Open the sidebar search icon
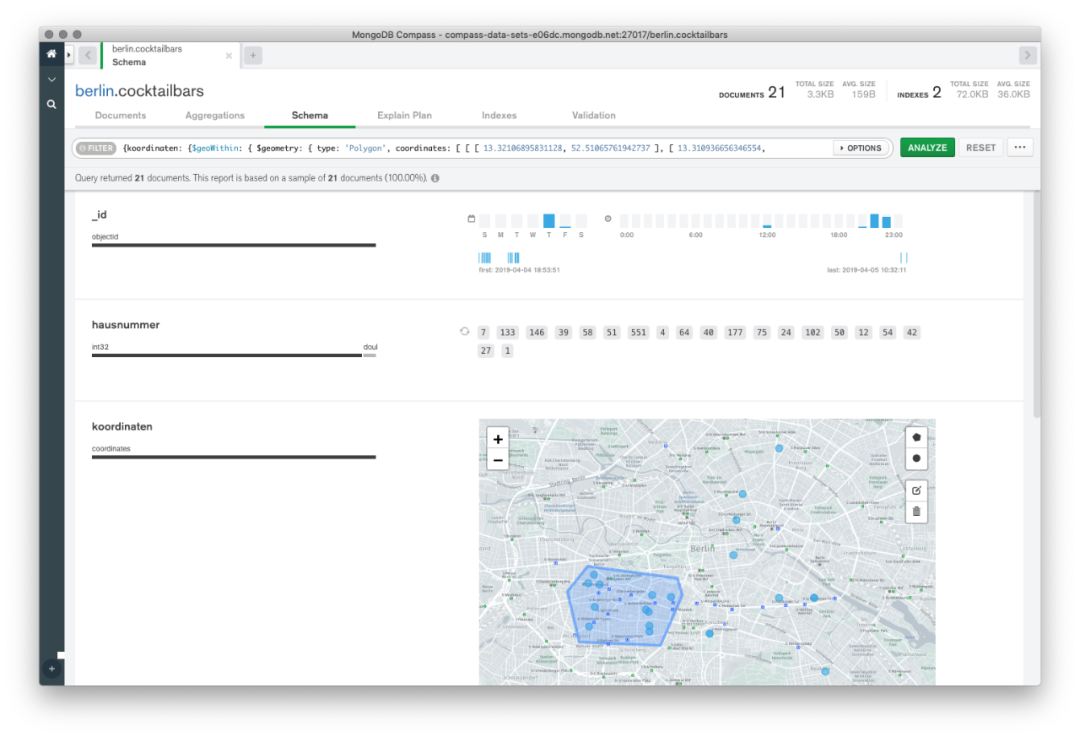 (x=52, y=104)
